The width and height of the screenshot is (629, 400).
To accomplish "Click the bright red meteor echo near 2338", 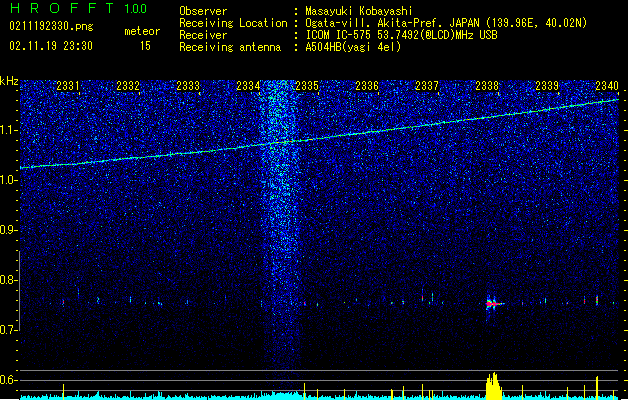I will (x=493, y=304).
